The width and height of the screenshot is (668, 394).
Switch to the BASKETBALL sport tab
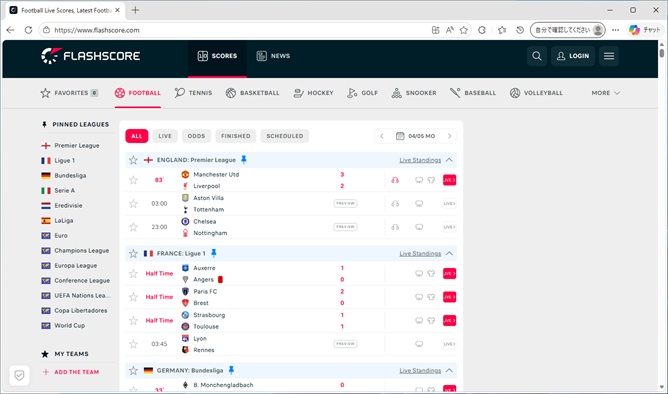point(253,93)
